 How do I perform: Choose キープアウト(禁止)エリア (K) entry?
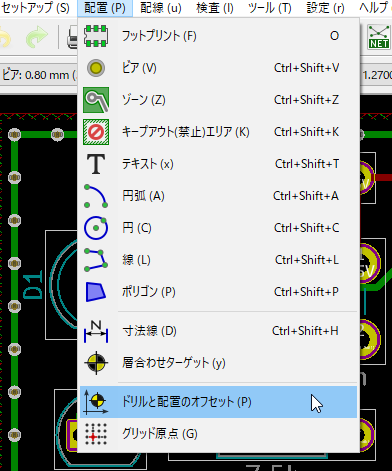(218, 132)
